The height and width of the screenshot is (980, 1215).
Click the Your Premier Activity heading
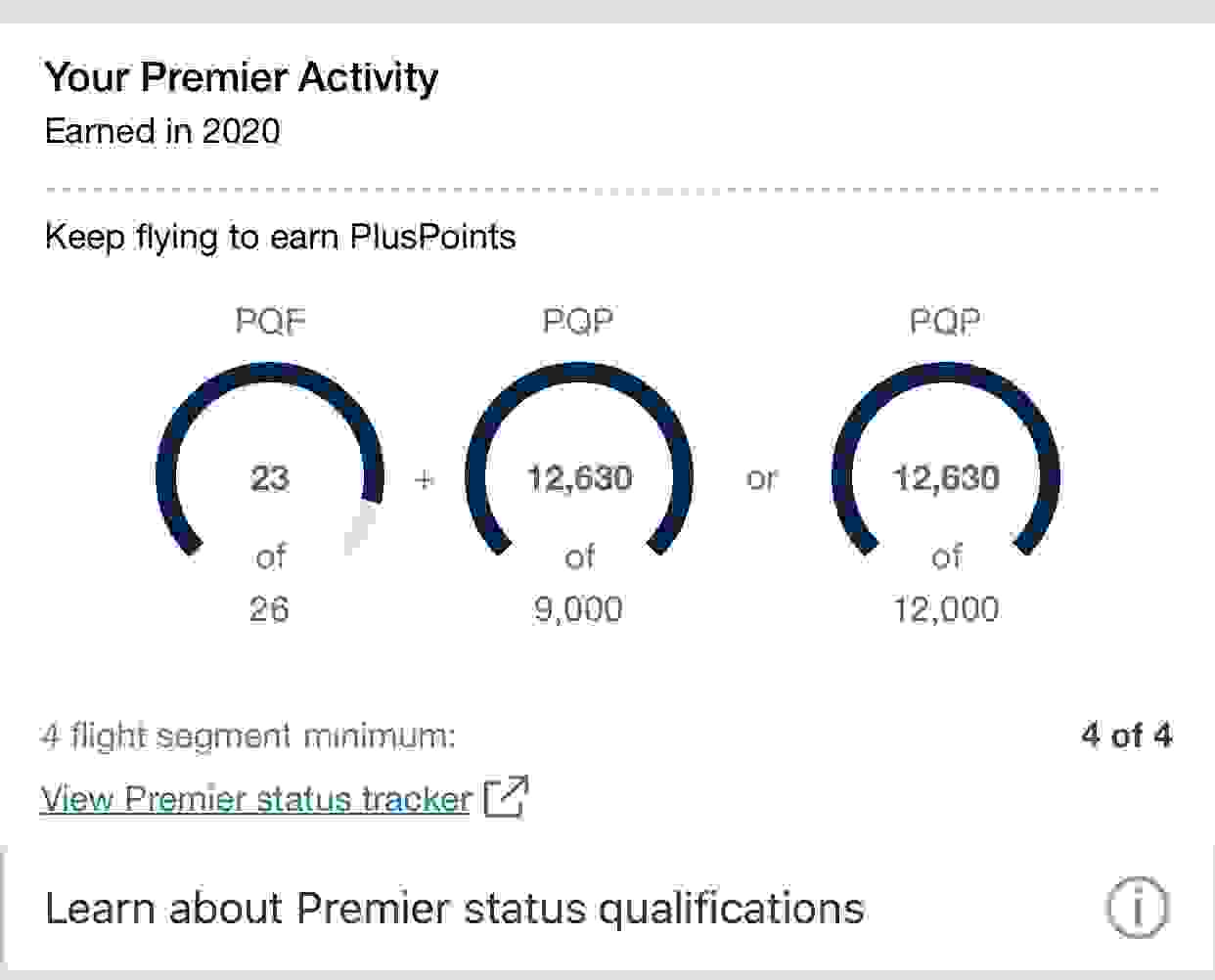(242, 77)
